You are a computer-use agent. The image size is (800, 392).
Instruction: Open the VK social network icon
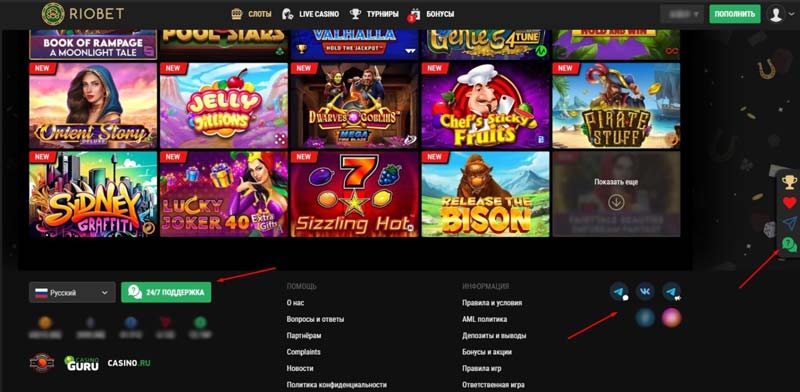click(645, 291)
